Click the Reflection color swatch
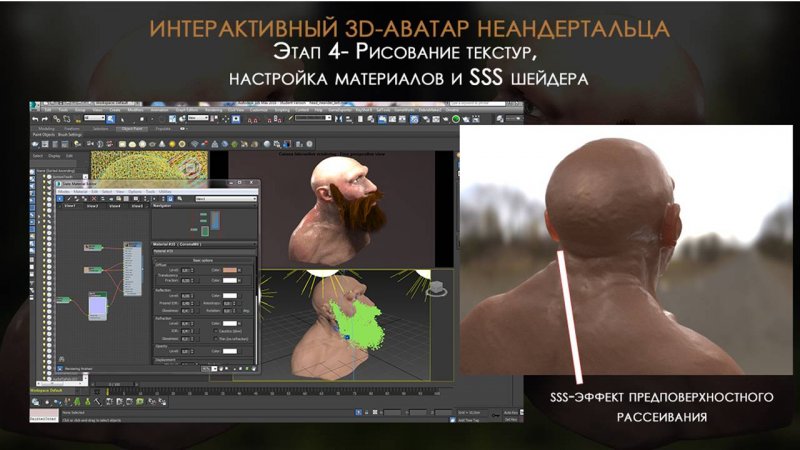Image resolution: width=800 pixels, height=450 pixels. click(230, 296)
